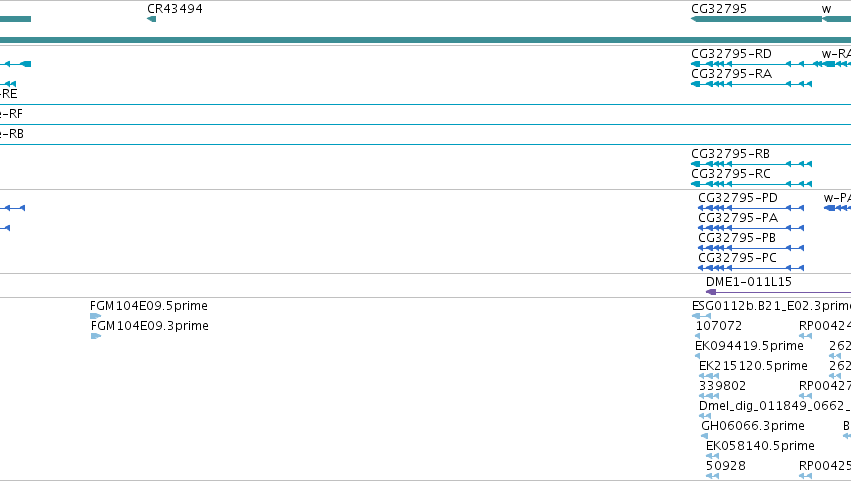Select the CG32795-PD protein label
The width and height of the screenshot is (851, 481).
coord(738,198)
